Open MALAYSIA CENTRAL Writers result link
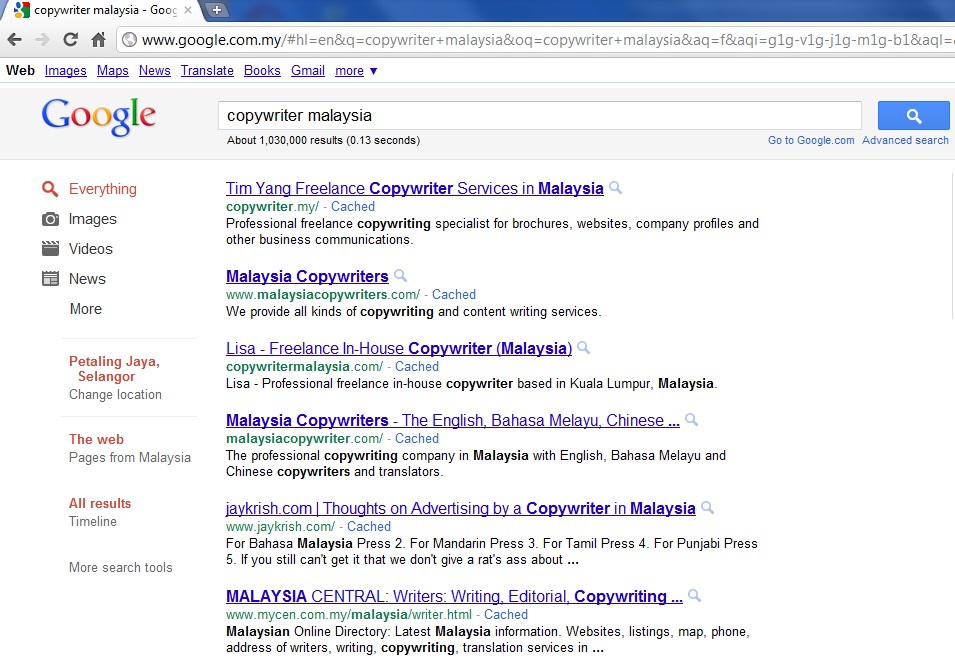955x668 pixels. point(454,596)
